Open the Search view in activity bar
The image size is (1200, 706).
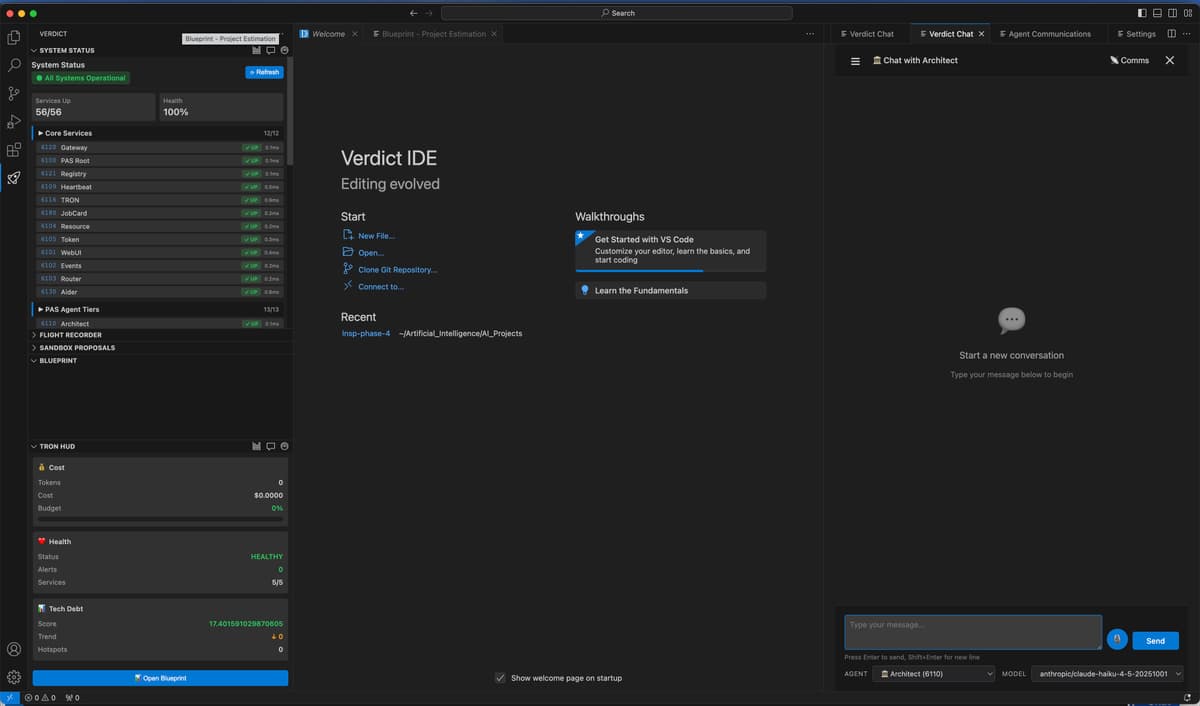coord(14,65)
